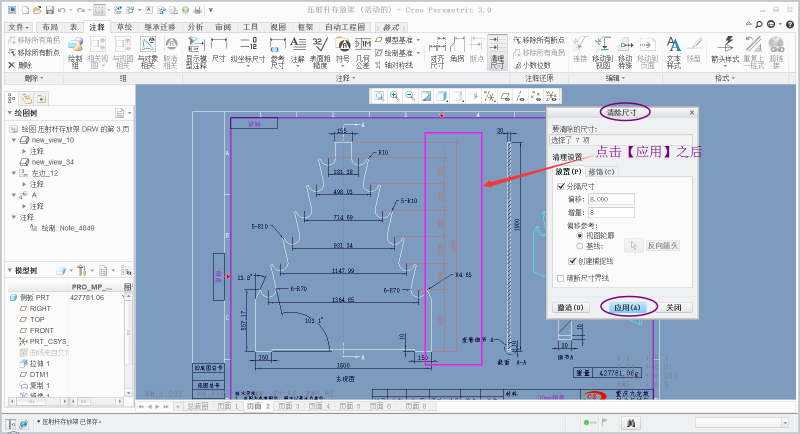800x434 pixels.
Task: Switch to the 修饰(C) dialog tab
Action: pyautogui.click(x=601, y=172)
